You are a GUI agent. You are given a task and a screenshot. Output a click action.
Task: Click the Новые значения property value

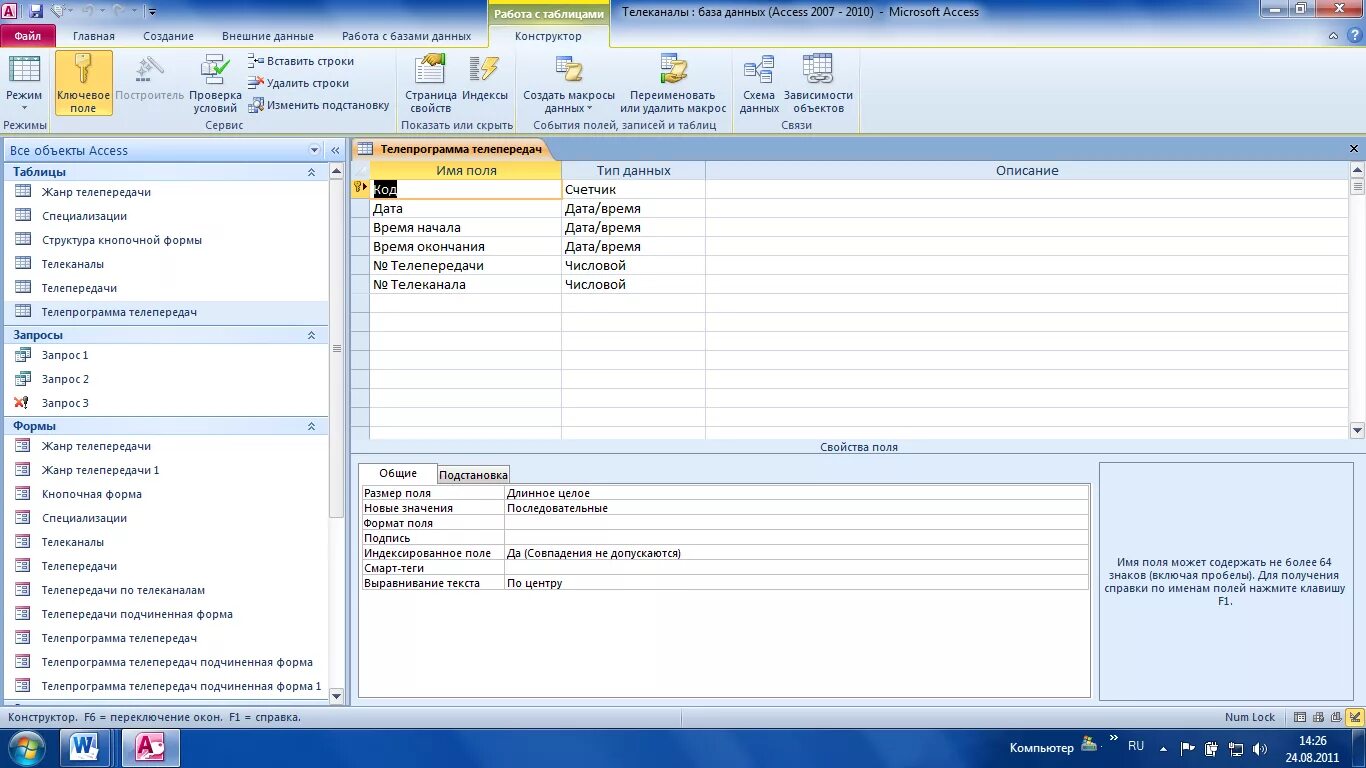tap(796, 508)
